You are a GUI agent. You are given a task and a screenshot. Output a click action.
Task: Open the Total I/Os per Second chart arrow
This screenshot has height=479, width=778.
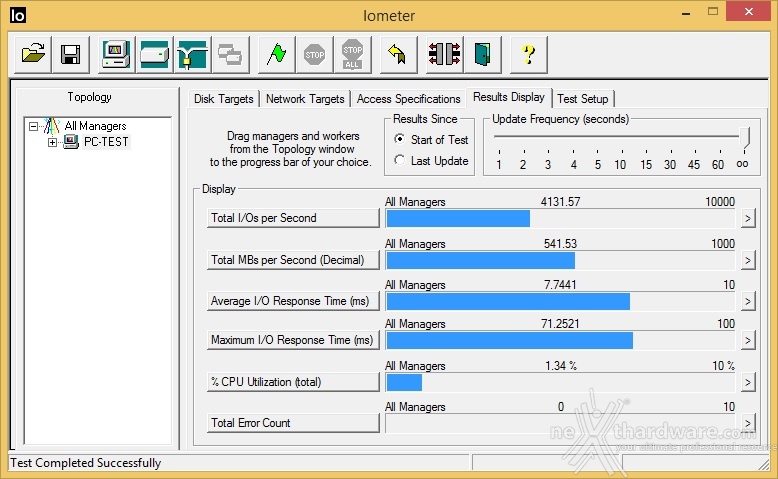[748, 218]
